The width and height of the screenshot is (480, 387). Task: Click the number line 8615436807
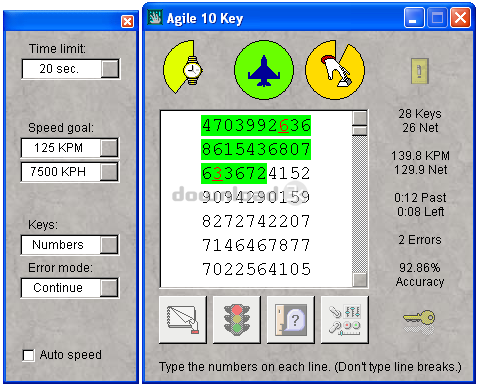click(x=256, y=149)
